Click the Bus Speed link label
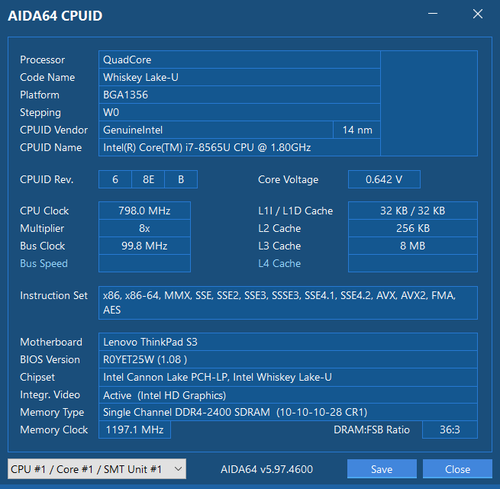 point(44,263)
